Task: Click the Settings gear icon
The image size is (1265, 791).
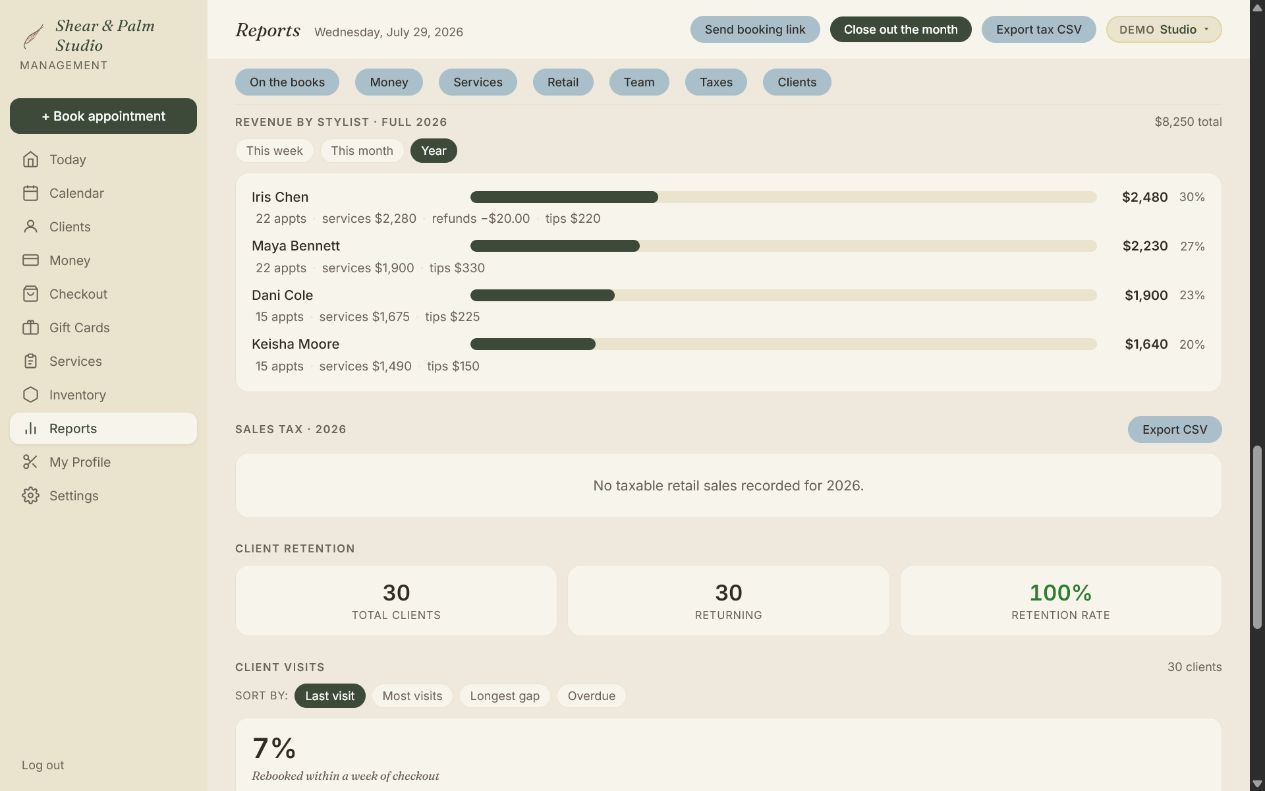Action: (31, 496)
